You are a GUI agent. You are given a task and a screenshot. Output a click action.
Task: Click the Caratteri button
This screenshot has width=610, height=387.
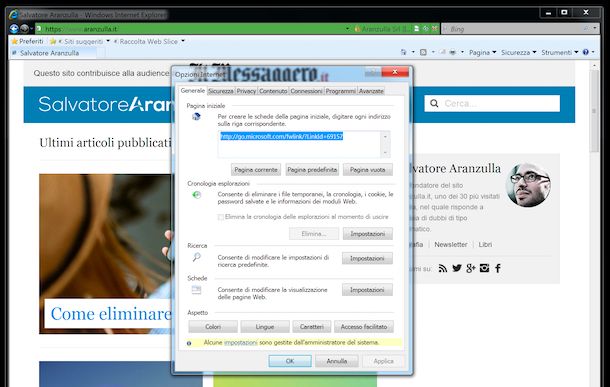312,327
